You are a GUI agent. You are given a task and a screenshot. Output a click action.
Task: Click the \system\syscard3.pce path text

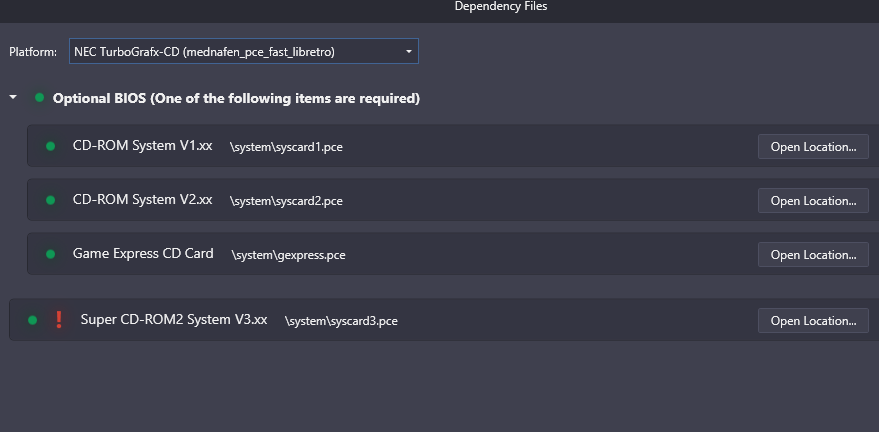(x=341, y=321)
